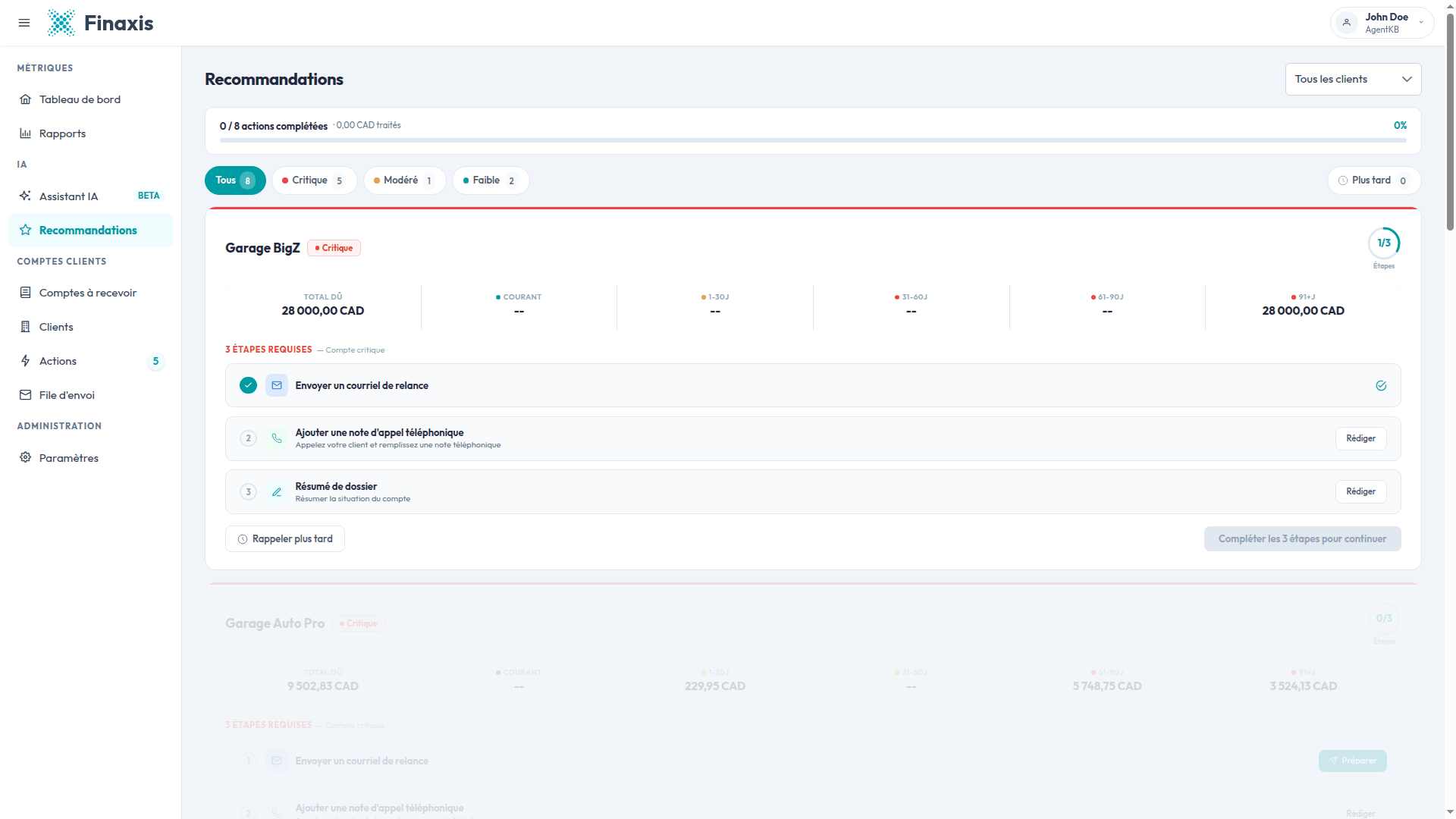Click the envelope icon on completed step
Viewport: 1456px width, 819px height.
277,385
